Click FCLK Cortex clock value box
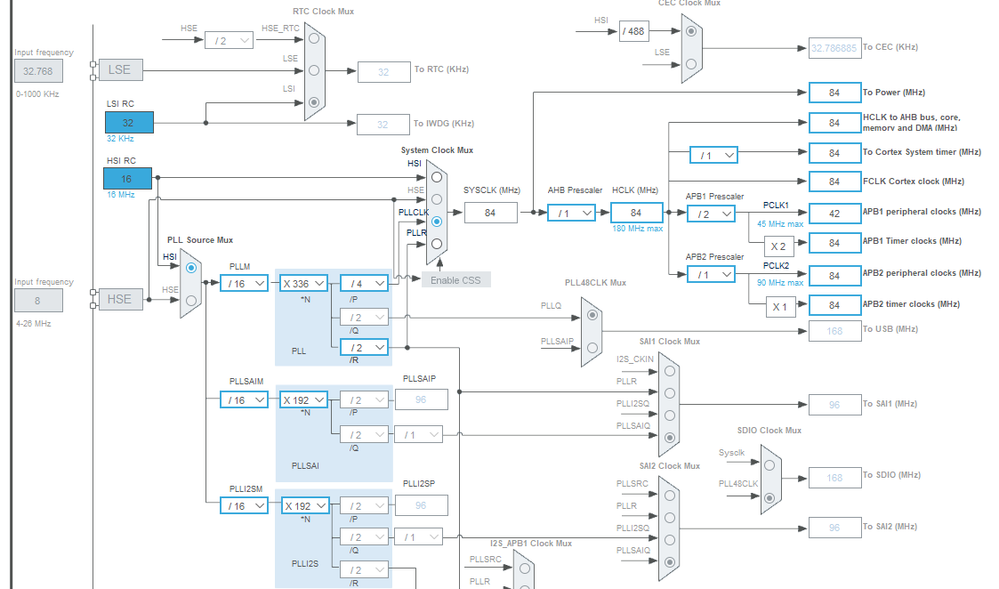This screenshot has width=999, height=589. [x=835, y=182]
